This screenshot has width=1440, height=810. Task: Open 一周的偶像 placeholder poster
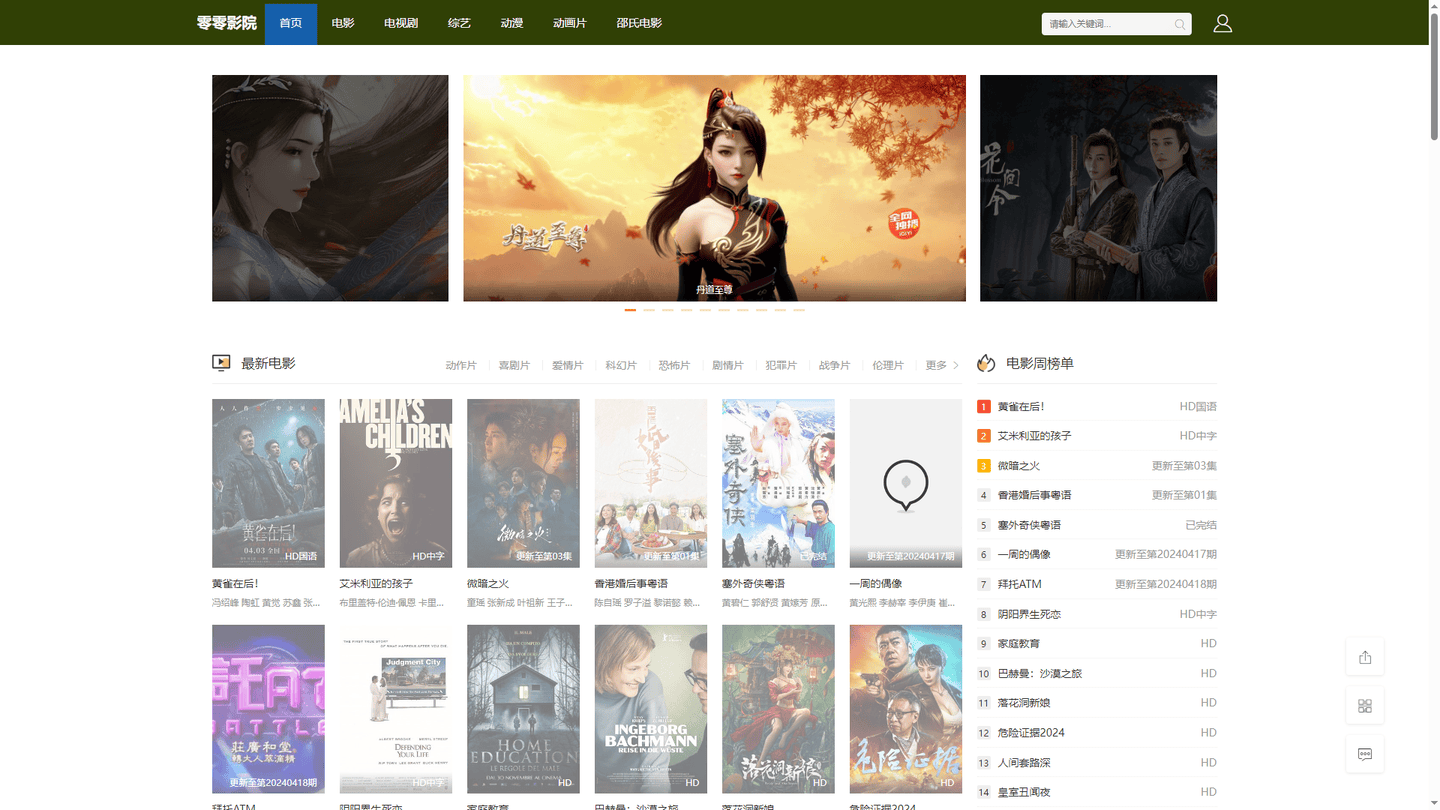(x=906, y=483)
